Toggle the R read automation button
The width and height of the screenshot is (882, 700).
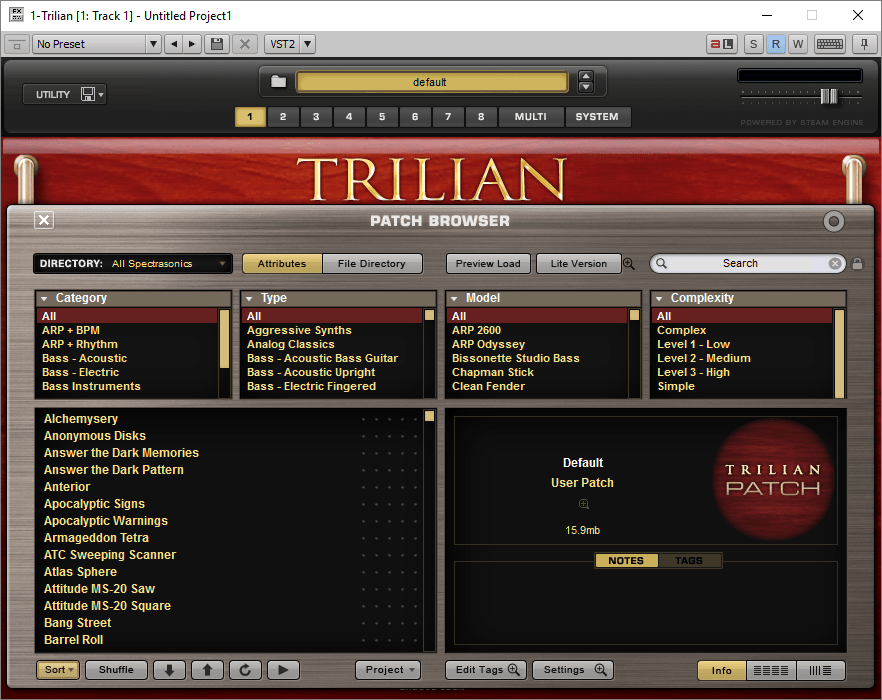click(776, 44)
